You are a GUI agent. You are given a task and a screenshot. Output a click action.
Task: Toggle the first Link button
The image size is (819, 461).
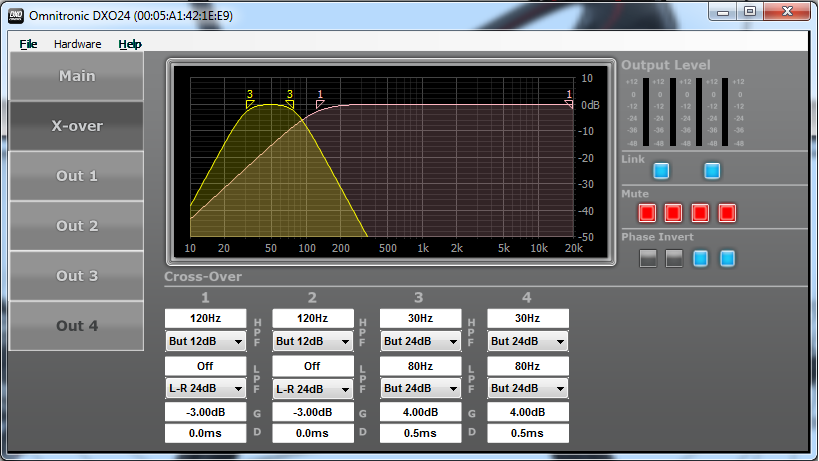[x=661, y=171]
